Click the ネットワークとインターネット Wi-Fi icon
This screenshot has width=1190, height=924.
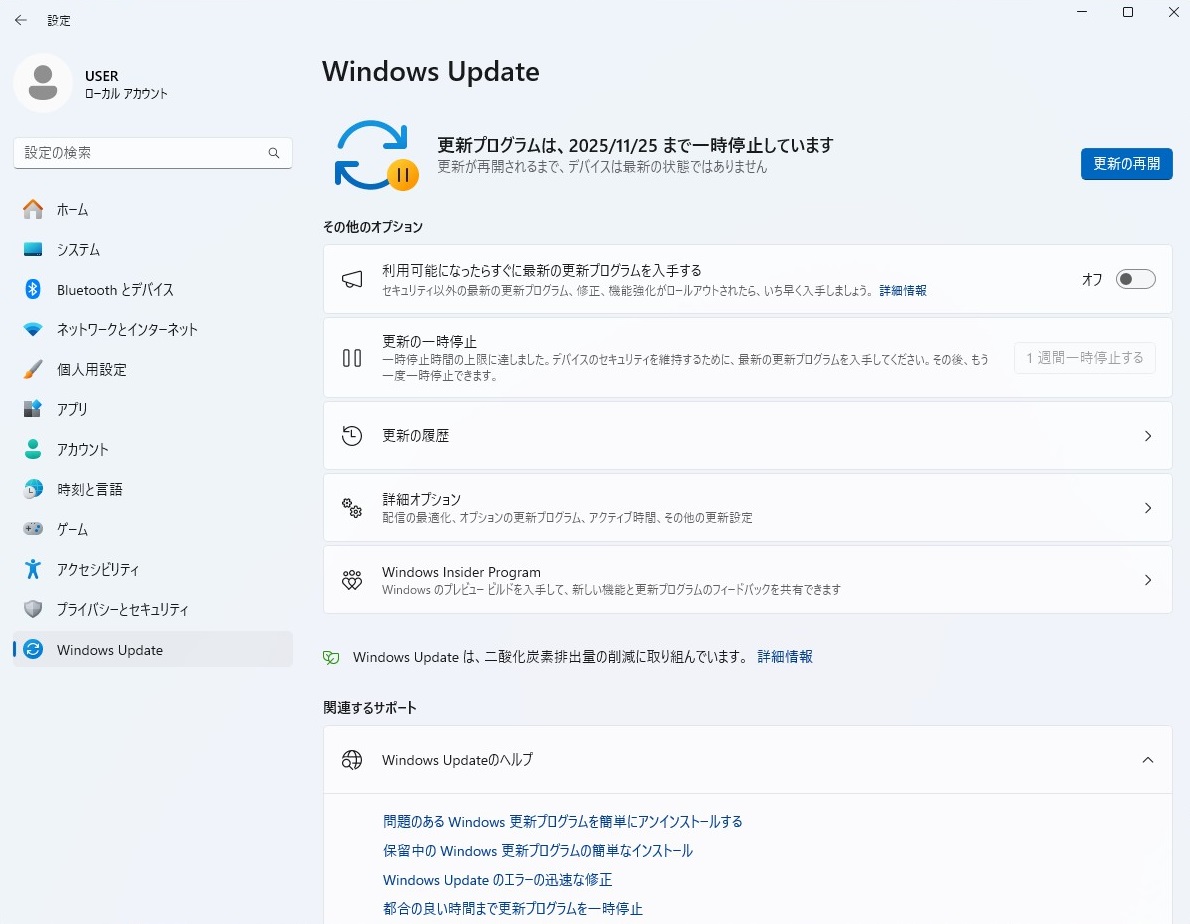[33, 329]
